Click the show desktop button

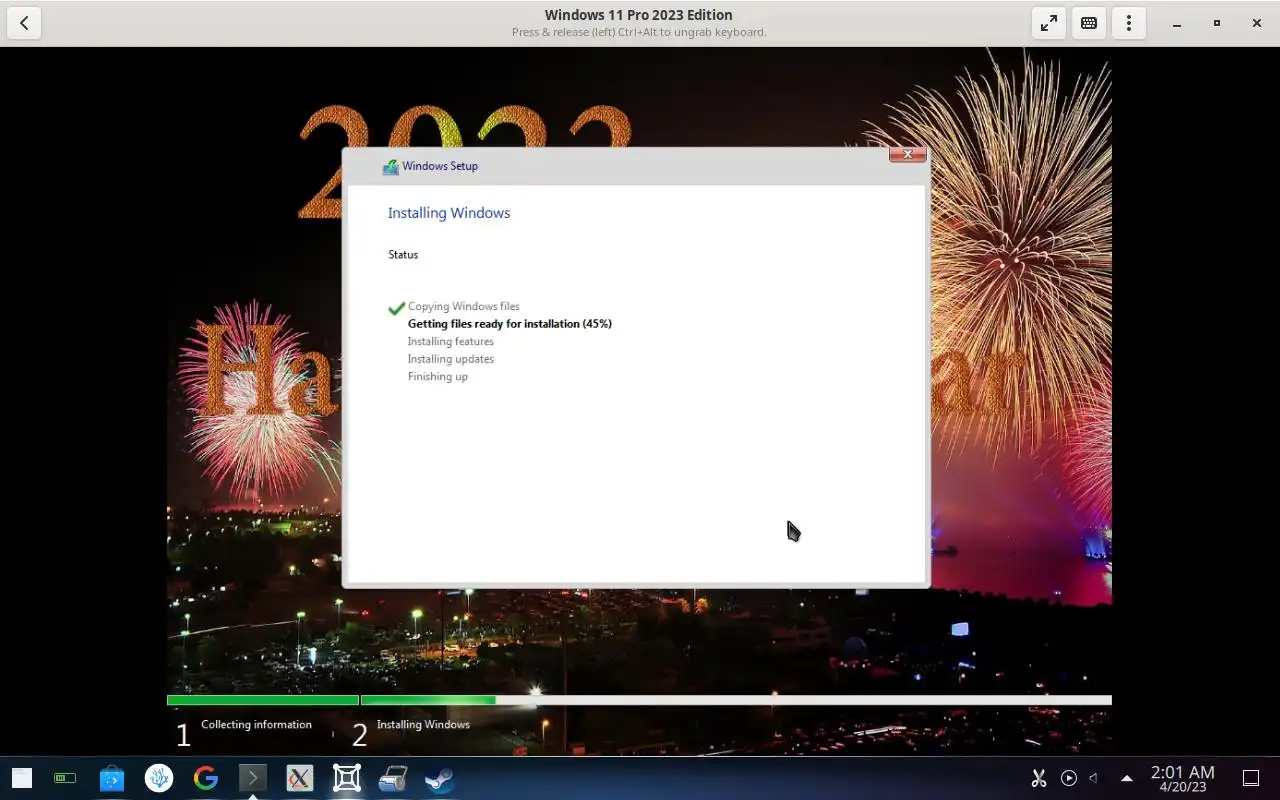click(1250, 778)
